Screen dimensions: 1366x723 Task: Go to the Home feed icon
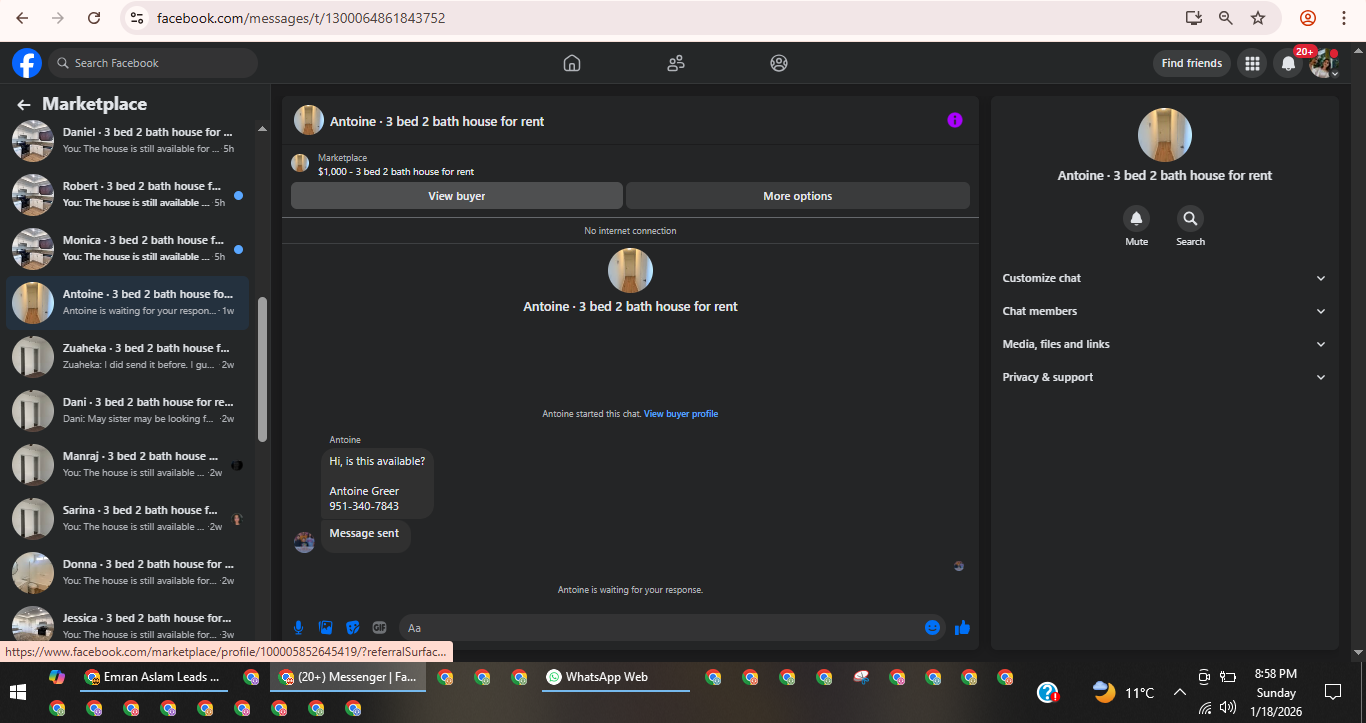(x=572, y=63)
